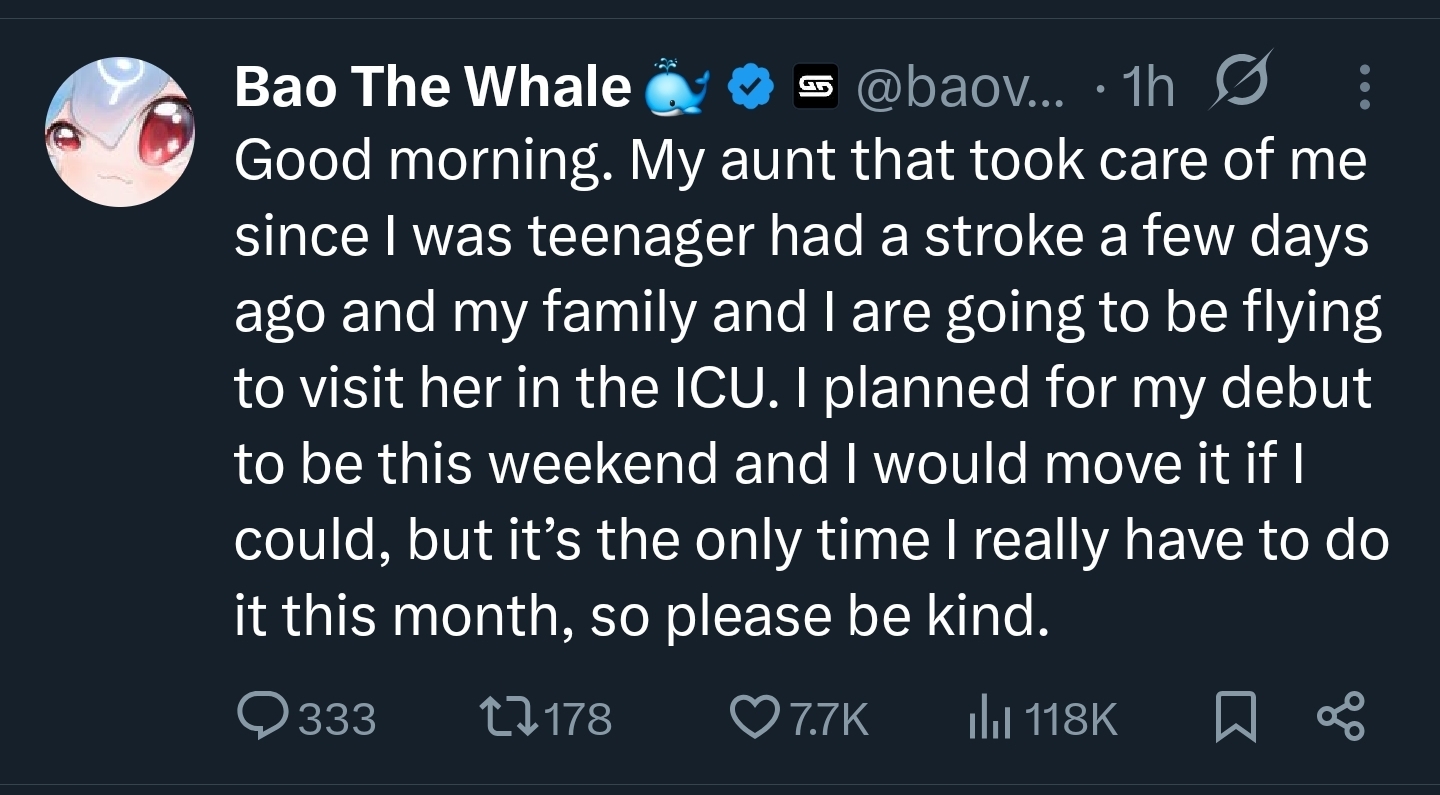Click the 333 replies count

338,719
